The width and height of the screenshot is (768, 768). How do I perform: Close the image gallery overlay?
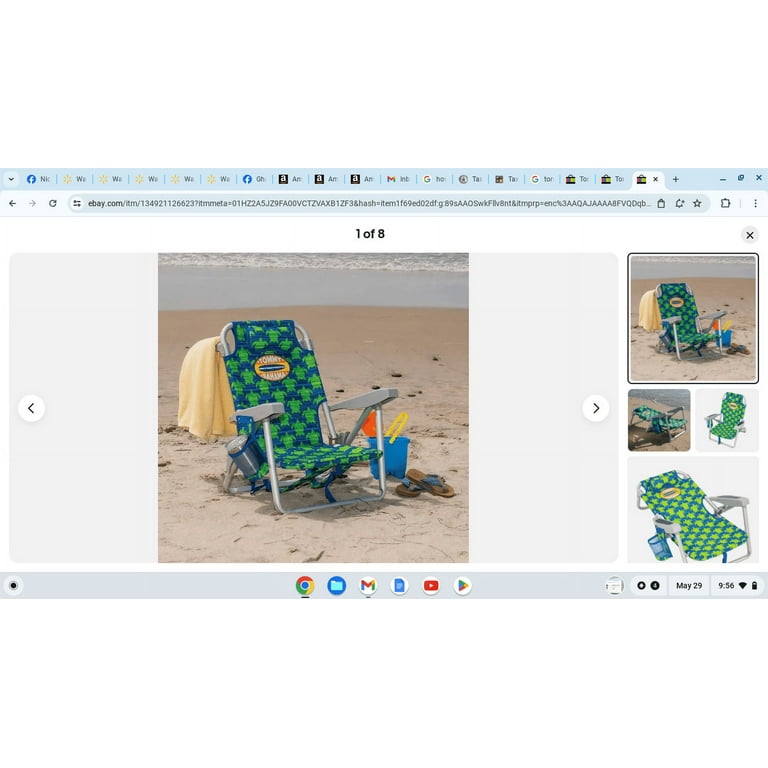[x=749, y=235]
